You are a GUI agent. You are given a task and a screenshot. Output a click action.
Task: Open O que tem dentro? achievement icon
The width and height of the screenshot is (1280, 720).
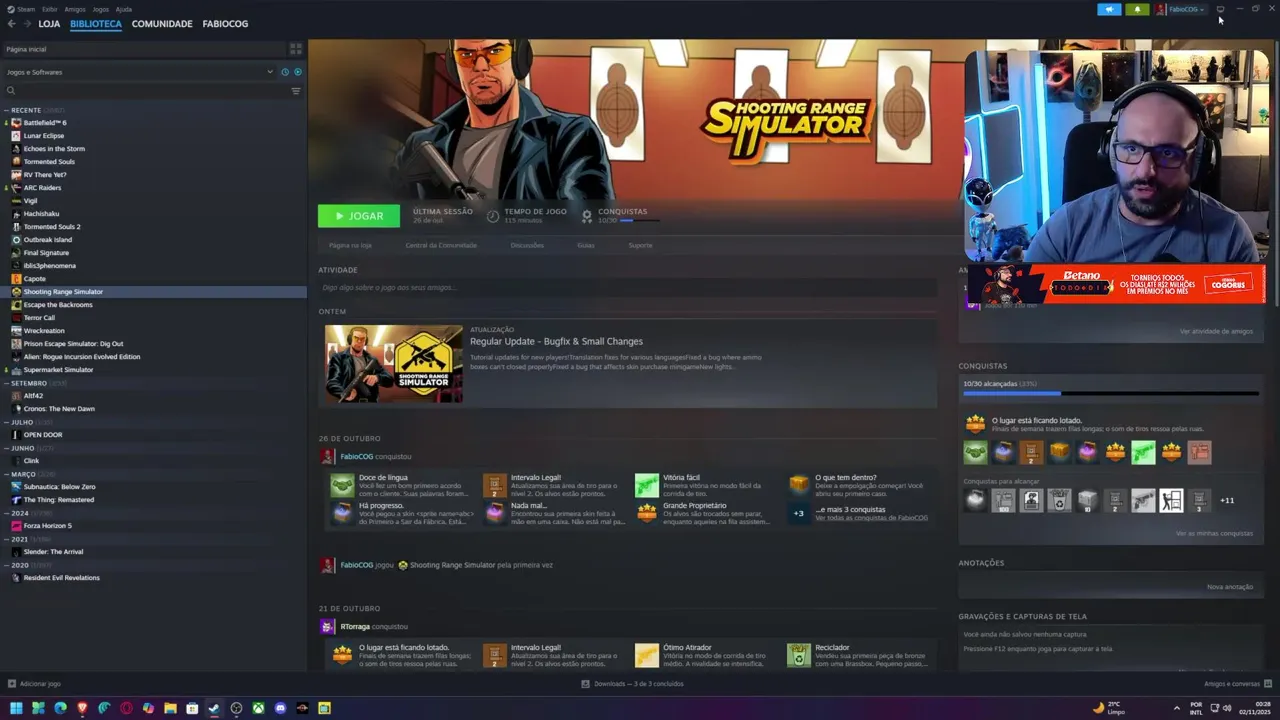click(798, 484)
